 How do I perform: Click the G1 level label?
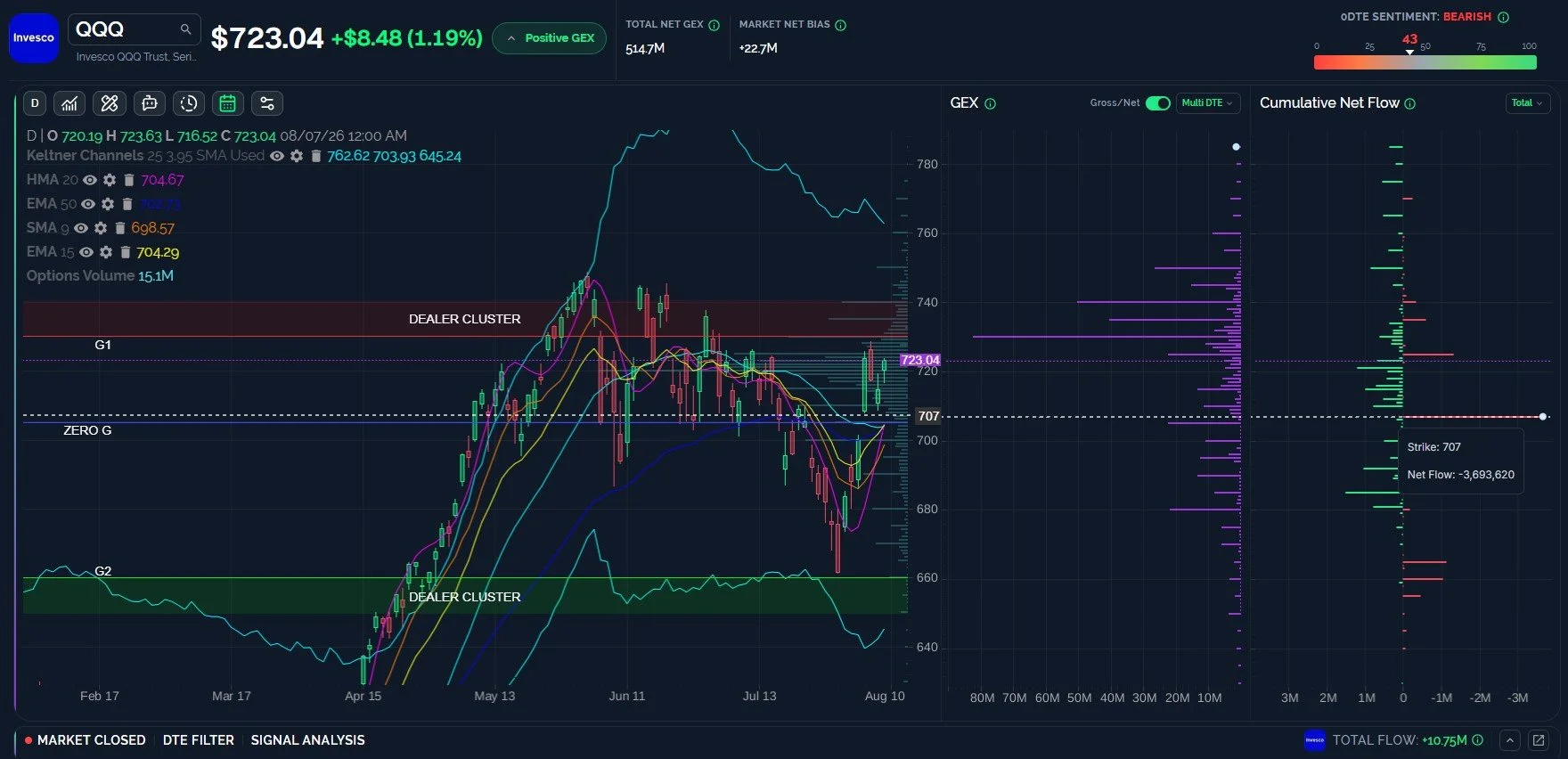point(102,345)
